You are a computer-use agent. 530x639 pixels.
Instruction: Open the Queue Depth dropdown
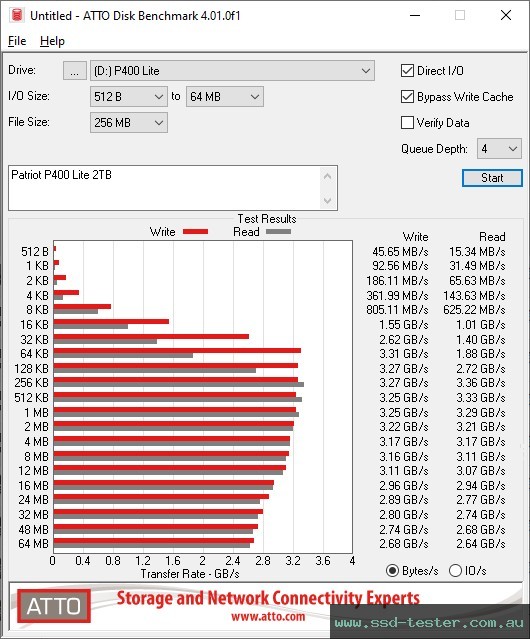[x=499, y=149]
